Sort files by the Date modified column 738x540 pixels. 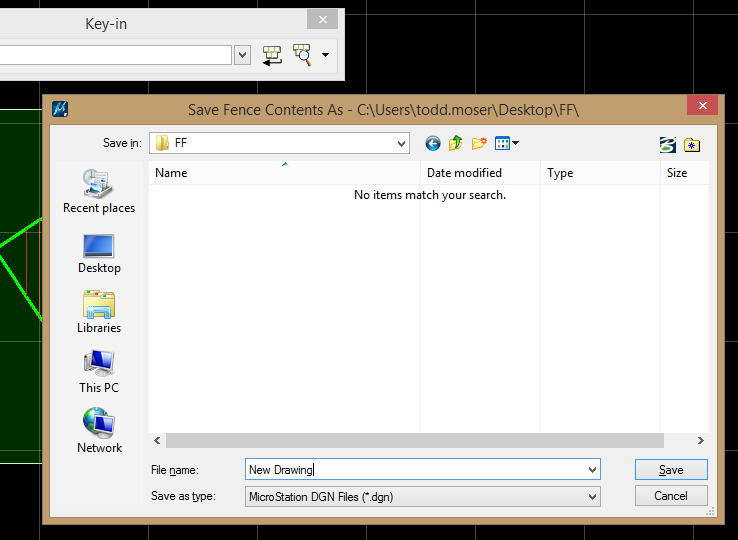[x=464, y=173]
